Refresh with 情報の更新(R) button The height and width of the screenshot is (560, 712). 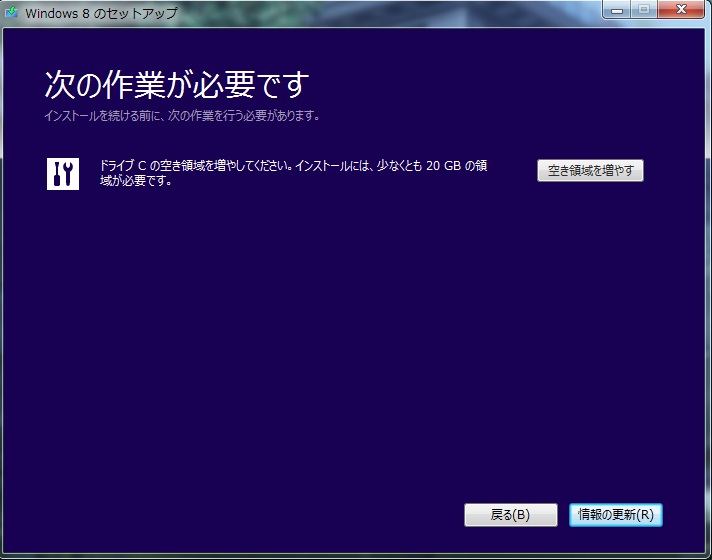click(616, 515)
